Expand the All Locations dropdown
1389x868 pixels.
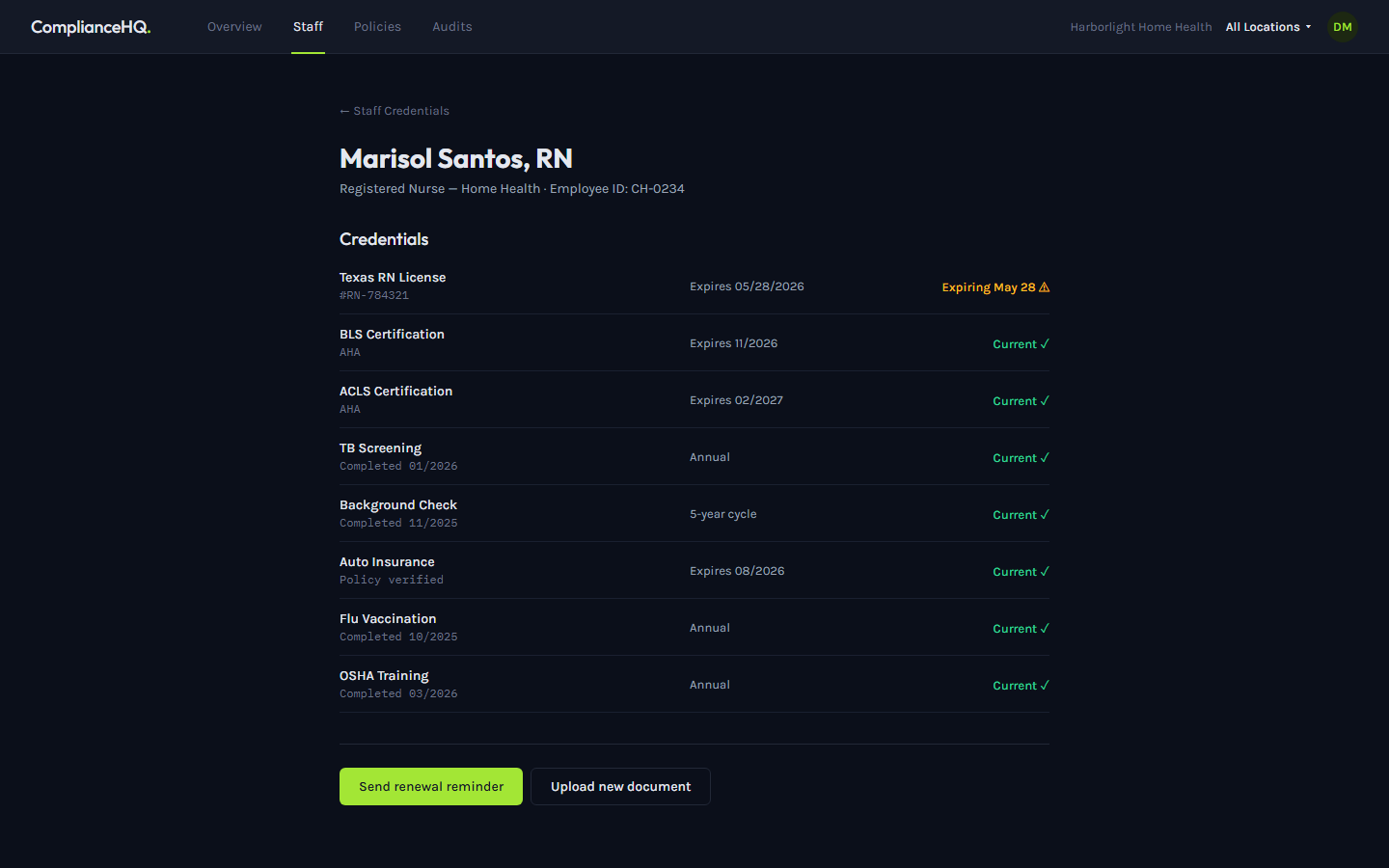click(1268, 27)
